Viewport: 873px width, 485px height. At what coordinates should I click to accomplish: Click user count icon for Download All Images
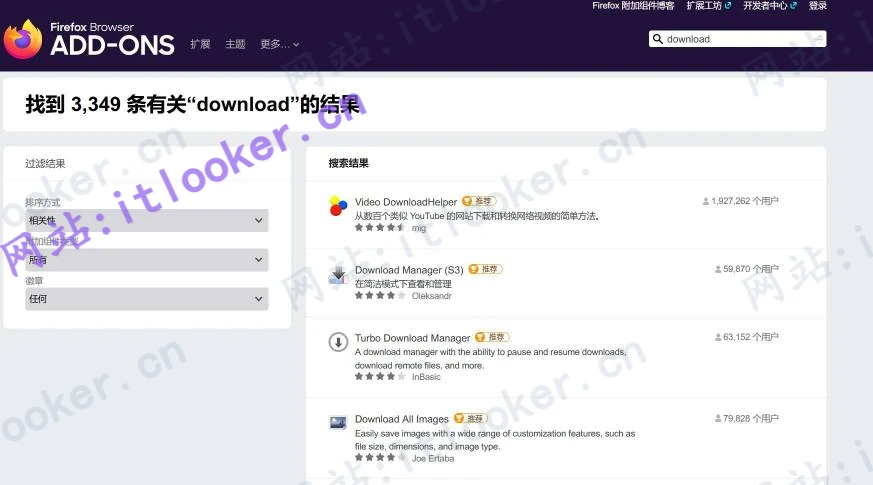pos(718,418)
